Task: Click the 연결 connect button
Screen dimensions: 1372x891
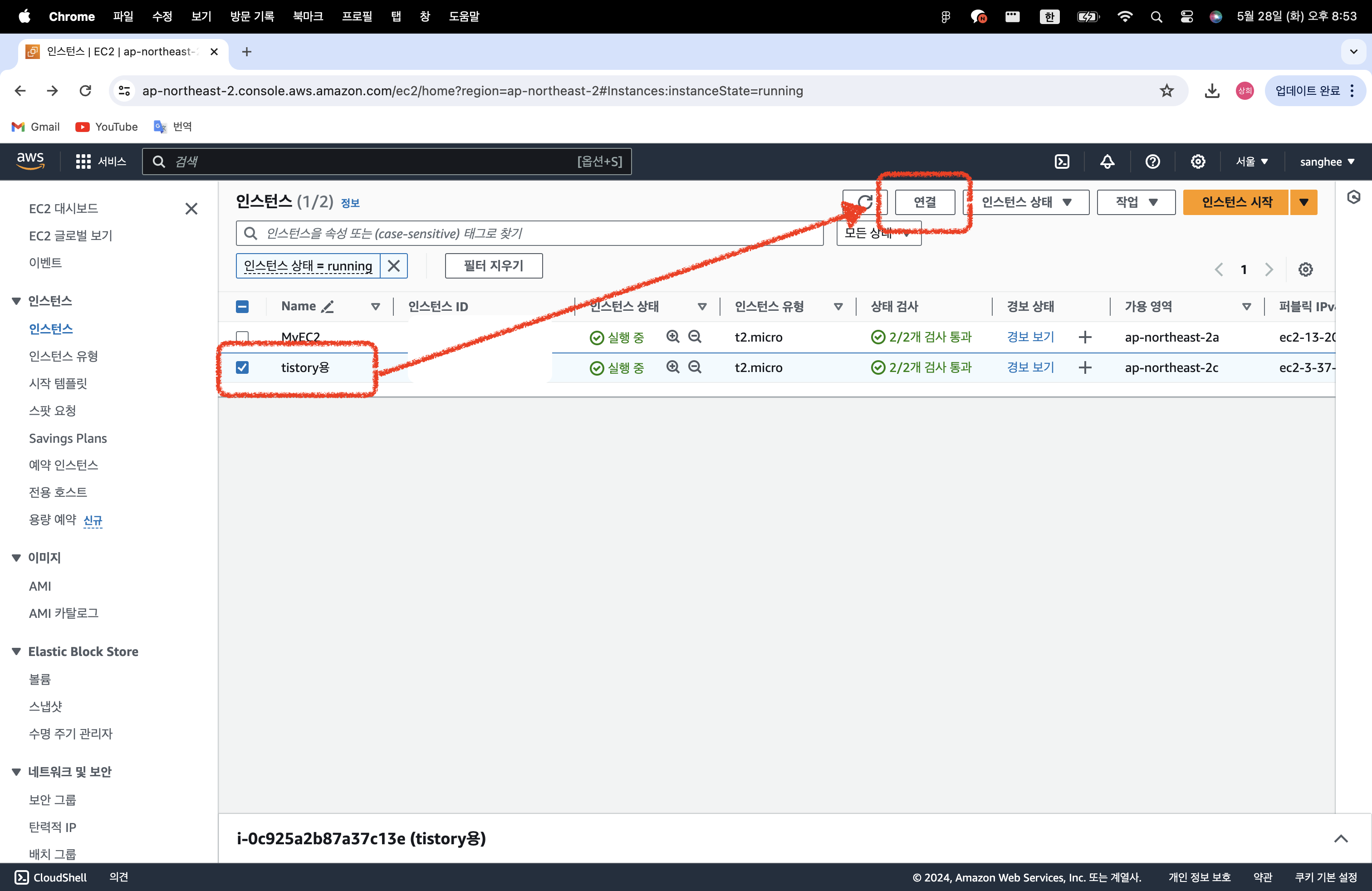Action: 925,202
